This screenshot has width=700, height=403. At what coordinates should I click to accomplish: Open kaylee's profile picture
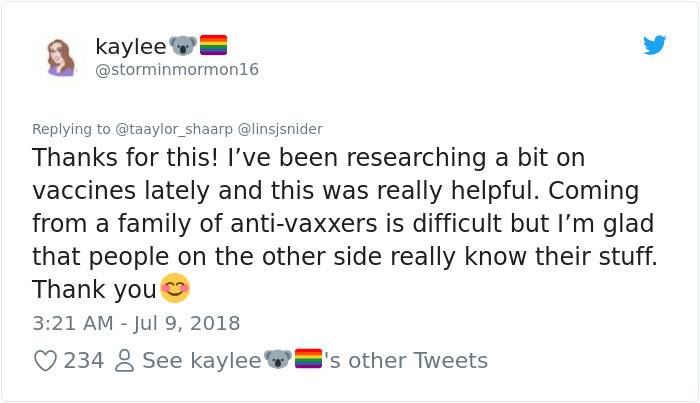(60, 56)
